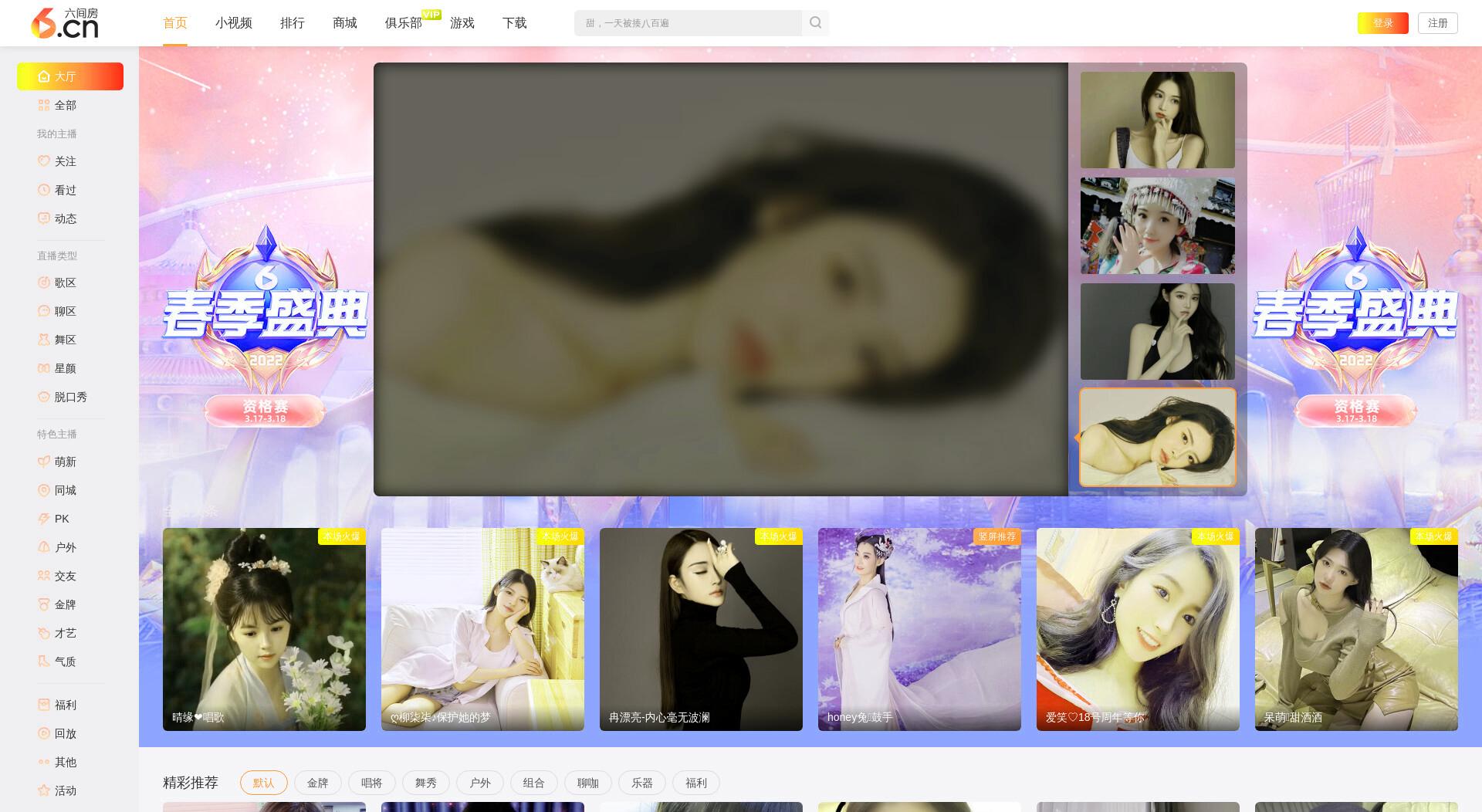Open honey兔 鼓手 stream card
Viewport: 1482px width, 812px height.
[919, 629]
